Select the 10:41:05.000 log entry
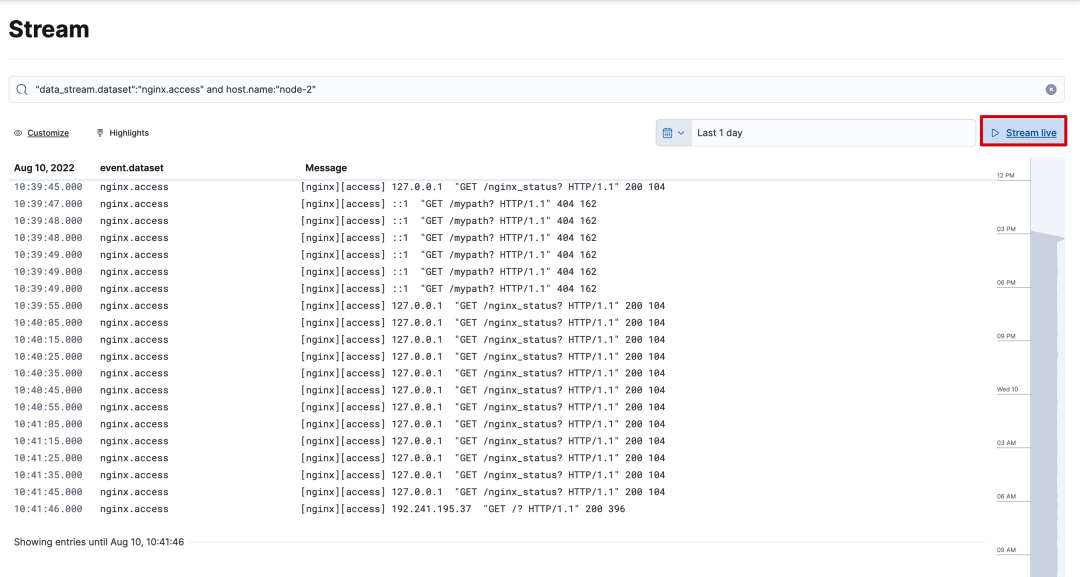This screenshot has width=1080, height=577. pos(498,424)
